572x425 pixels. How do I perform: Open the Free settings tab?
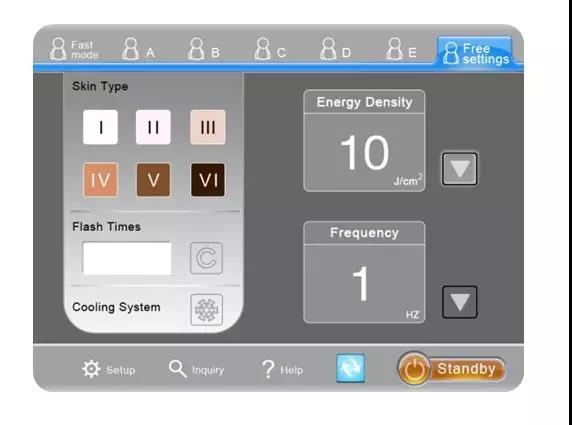pyautogui.click(x=475, y=52)
